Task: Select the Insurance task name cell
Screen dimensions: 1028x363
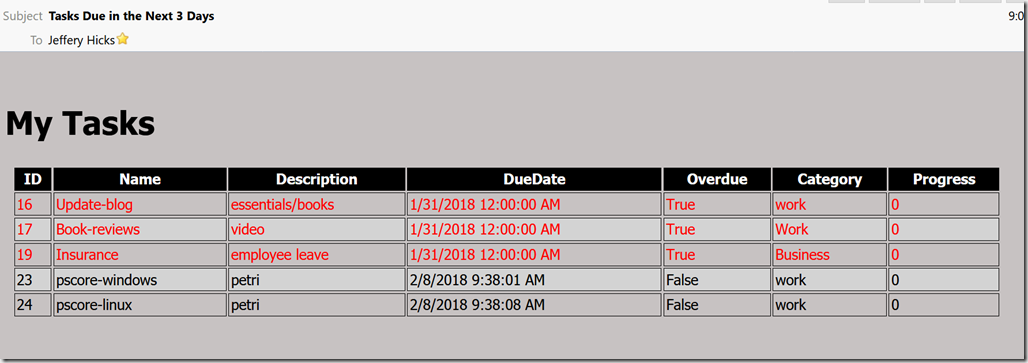Action: [140, 254]
